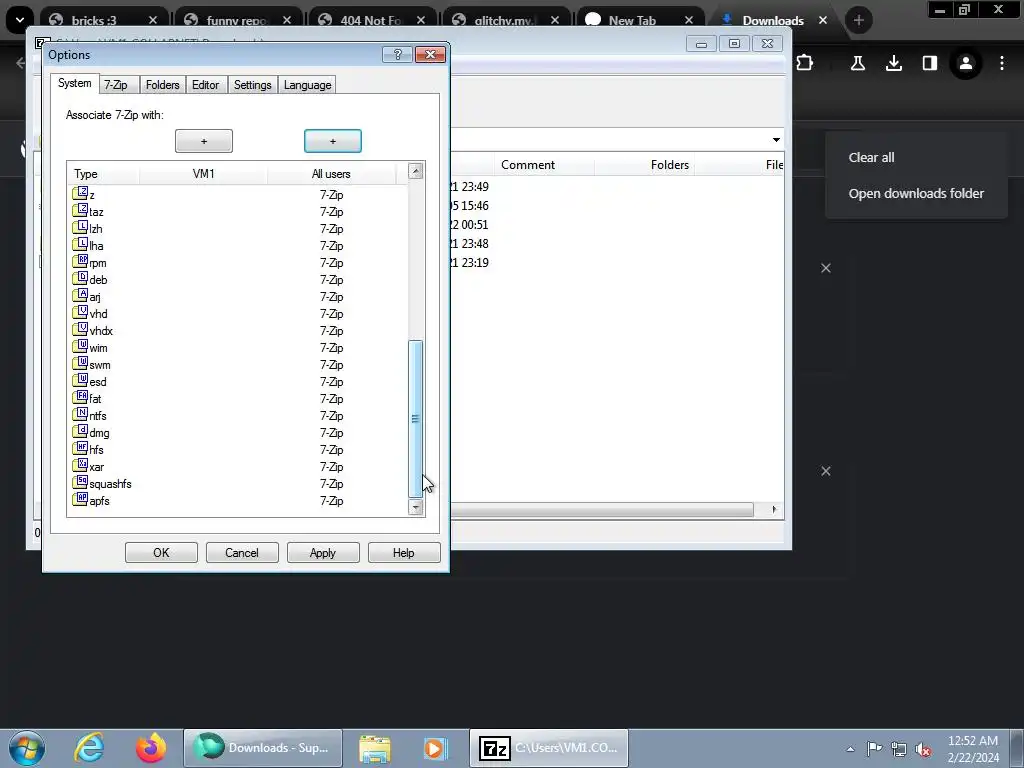Click the dmg file type icon

(x=80, y=432)
